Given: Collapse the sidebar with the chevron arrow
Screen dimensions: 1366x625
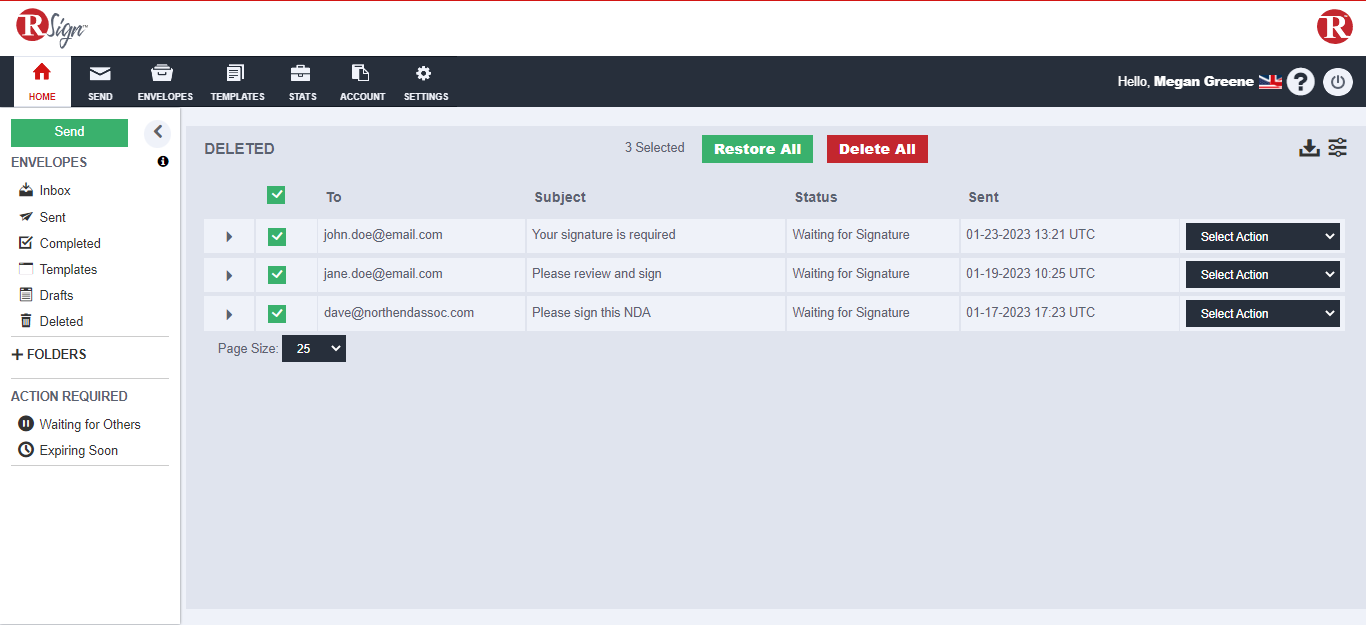Looking at the screenshot, I should click(x=157, y=132).
